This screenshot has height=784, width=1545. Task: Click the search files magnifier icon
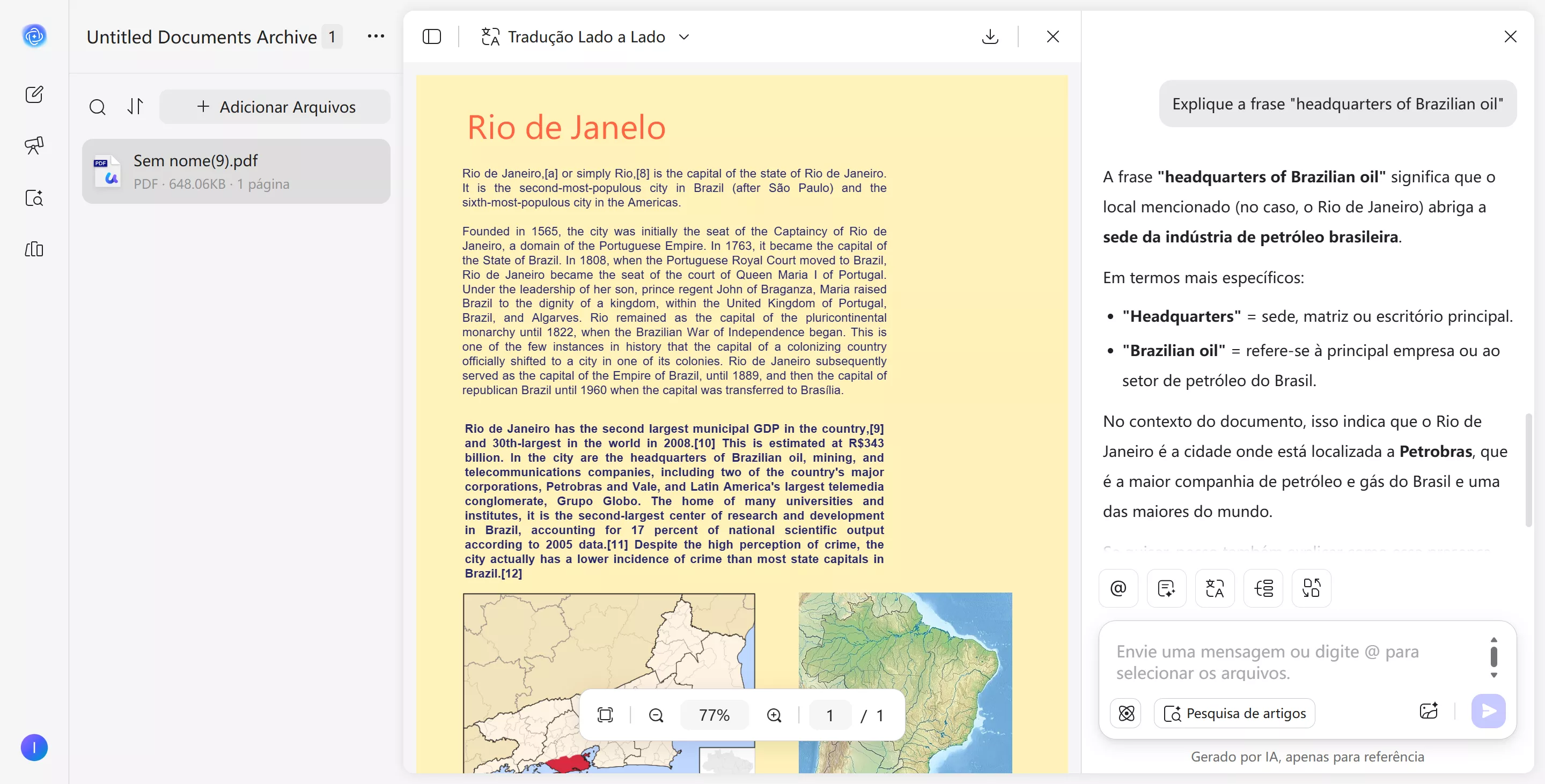[97, 107]
